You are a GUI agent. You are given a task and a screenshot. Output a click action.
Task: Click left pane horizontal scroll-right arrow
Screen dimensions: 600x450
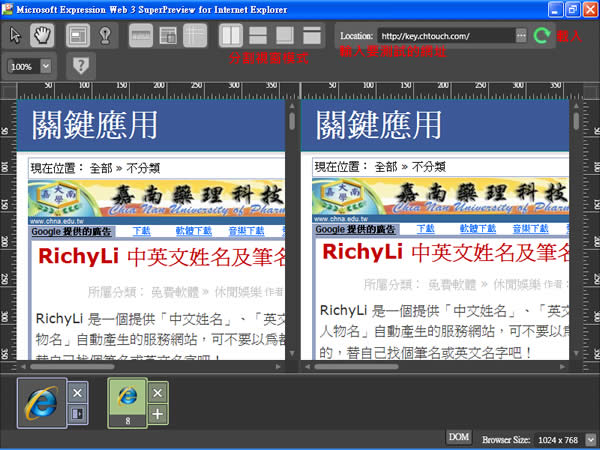278,367
